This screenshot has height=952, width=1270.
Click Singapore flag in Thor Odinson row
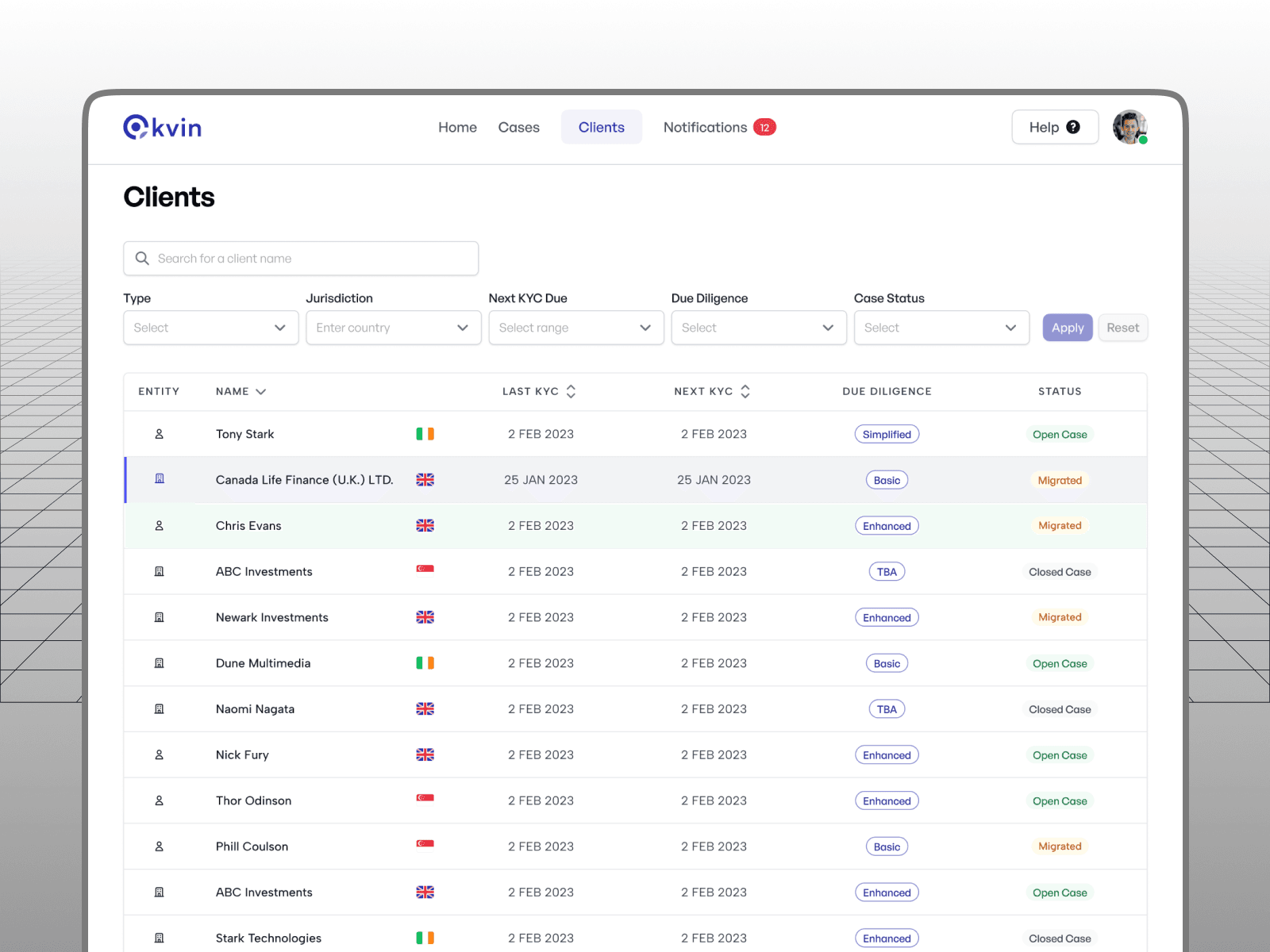coord(425,798)
